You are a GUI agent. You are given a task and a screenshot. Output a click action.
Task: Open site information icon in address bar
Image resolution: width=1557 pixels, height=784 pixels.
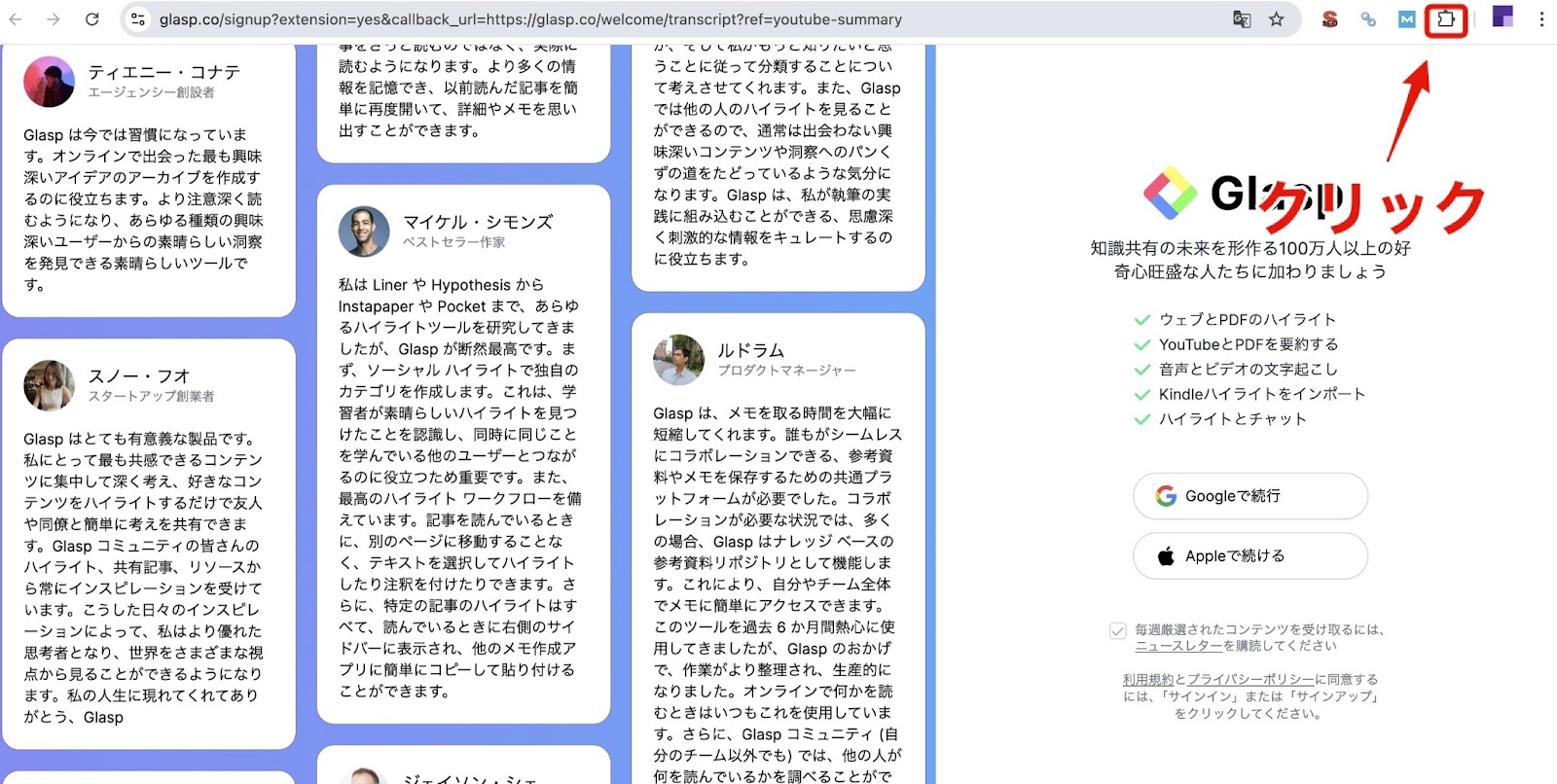coord(138,19)
